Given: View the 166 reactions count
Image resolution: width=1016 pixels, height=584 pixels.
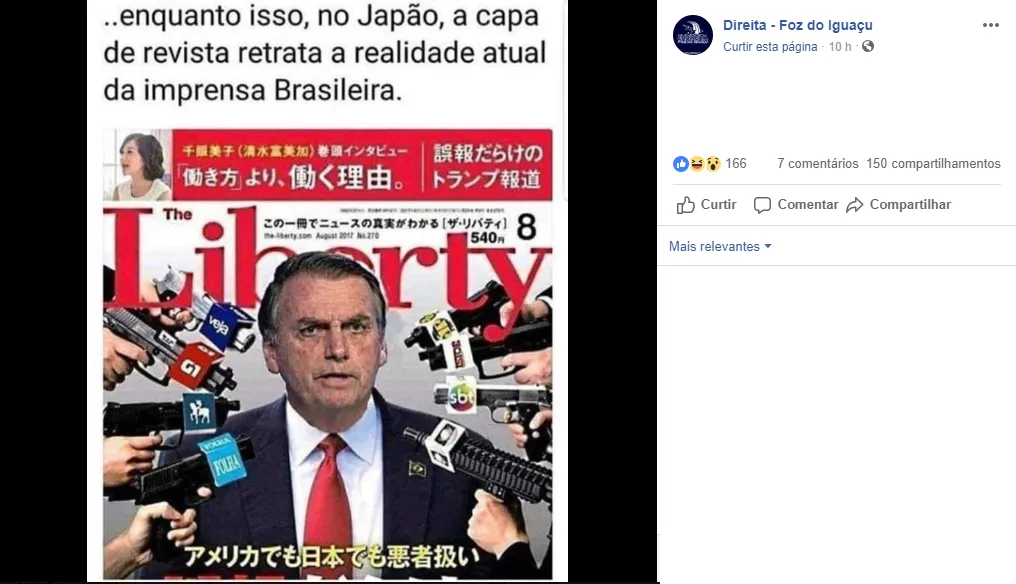Looking at the screenshot, I should pos(735,163).
